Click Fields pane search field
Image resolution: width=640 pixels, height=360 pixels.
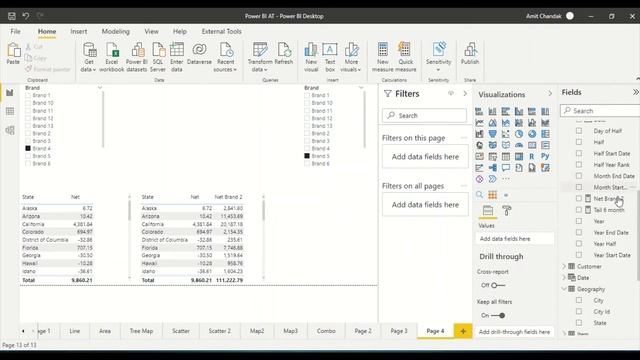pos(600,111)
